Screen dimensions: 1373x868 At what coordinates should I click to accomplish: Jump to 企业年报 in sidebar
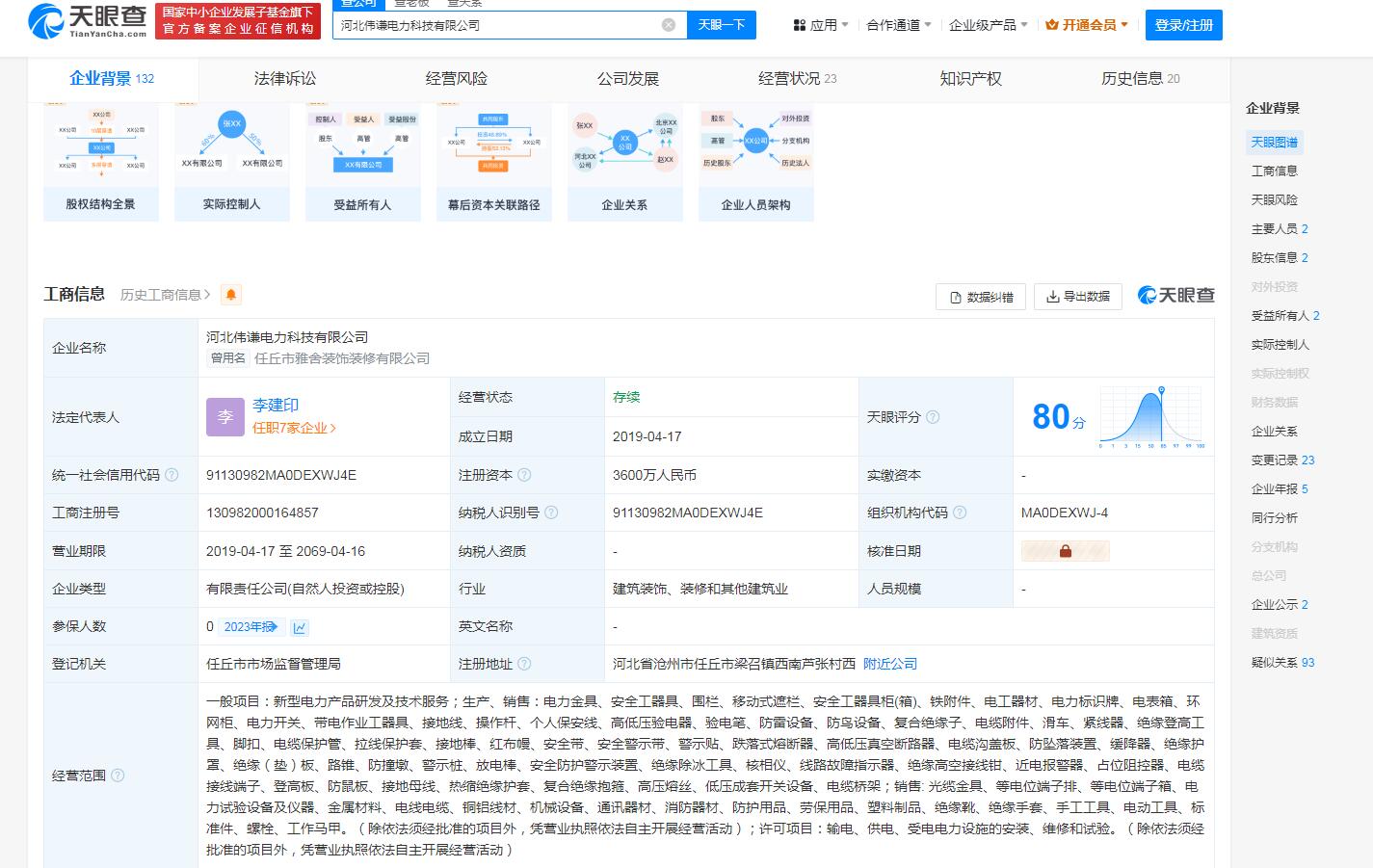click(1280, 489)
